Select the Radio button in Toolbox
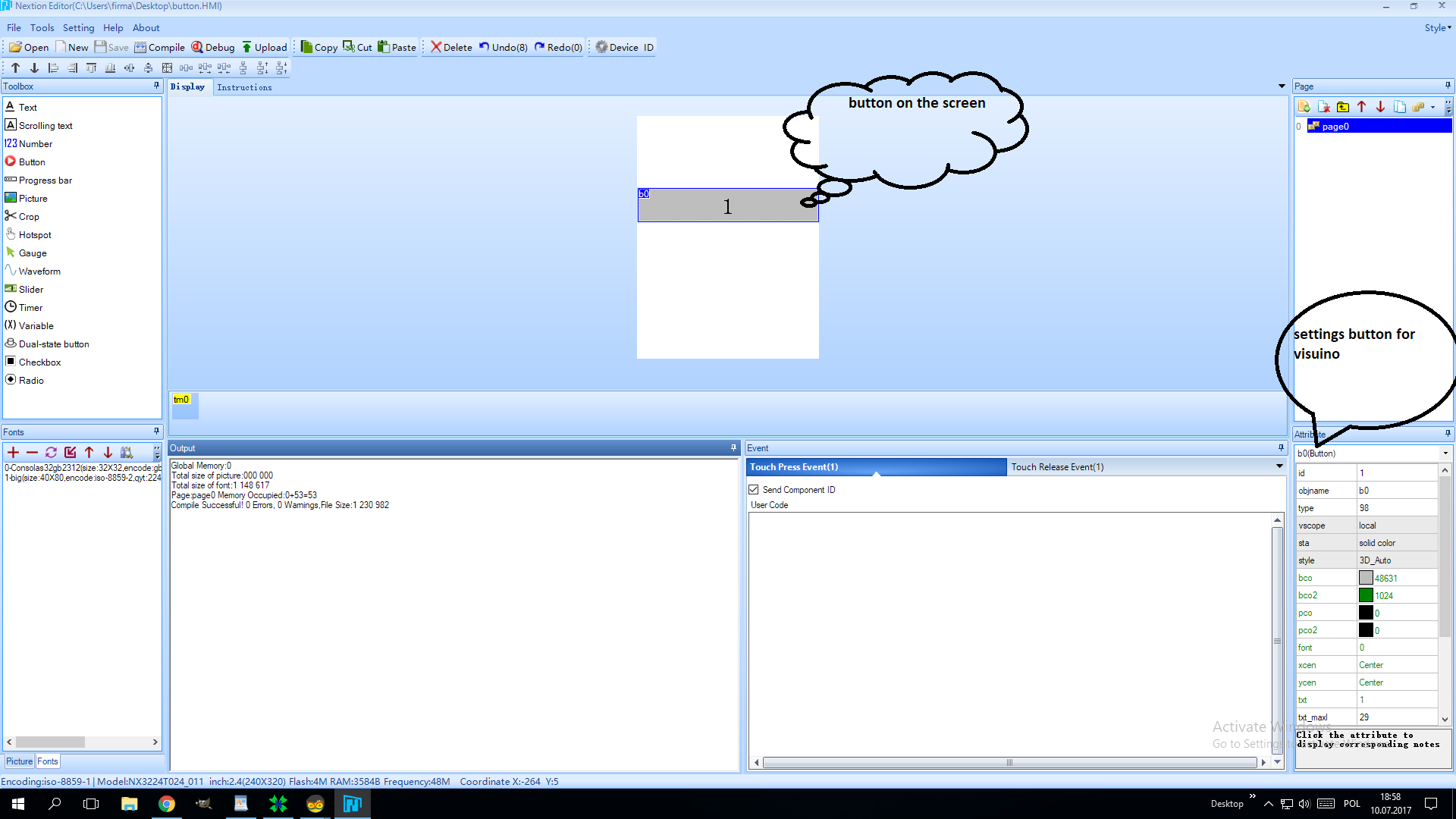This screenshot has height=819, width=1456. pyautogui.click(x=31, y=380)
